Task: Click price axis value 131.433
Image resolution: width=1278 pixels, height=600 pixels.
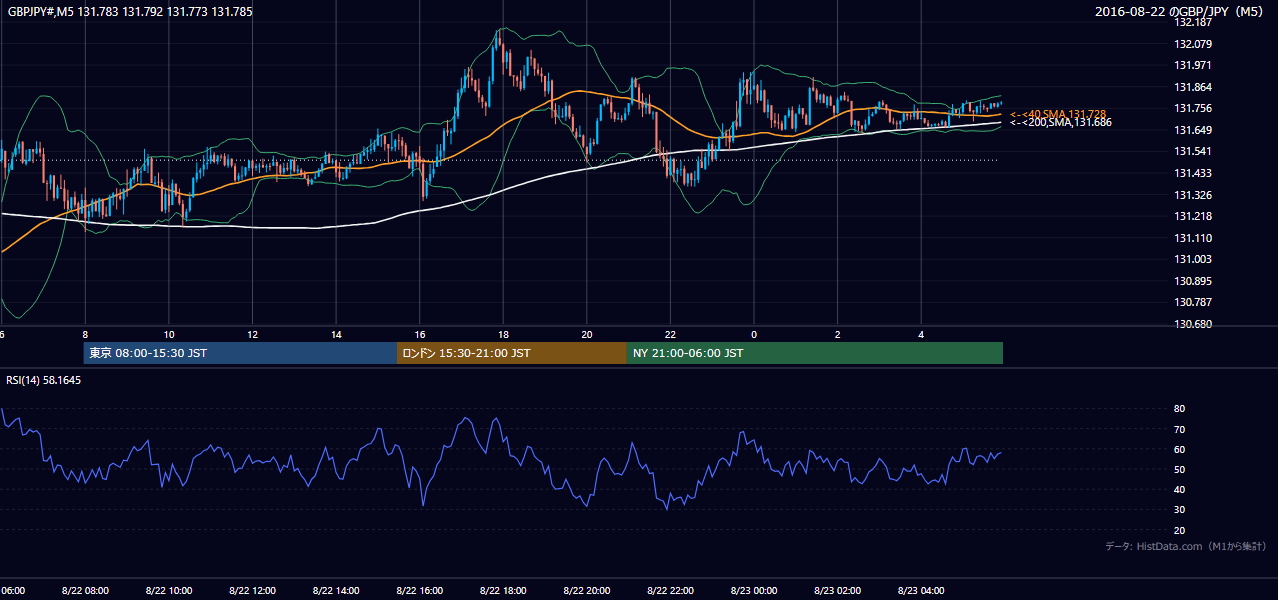Action: [x=1192, y=173]
